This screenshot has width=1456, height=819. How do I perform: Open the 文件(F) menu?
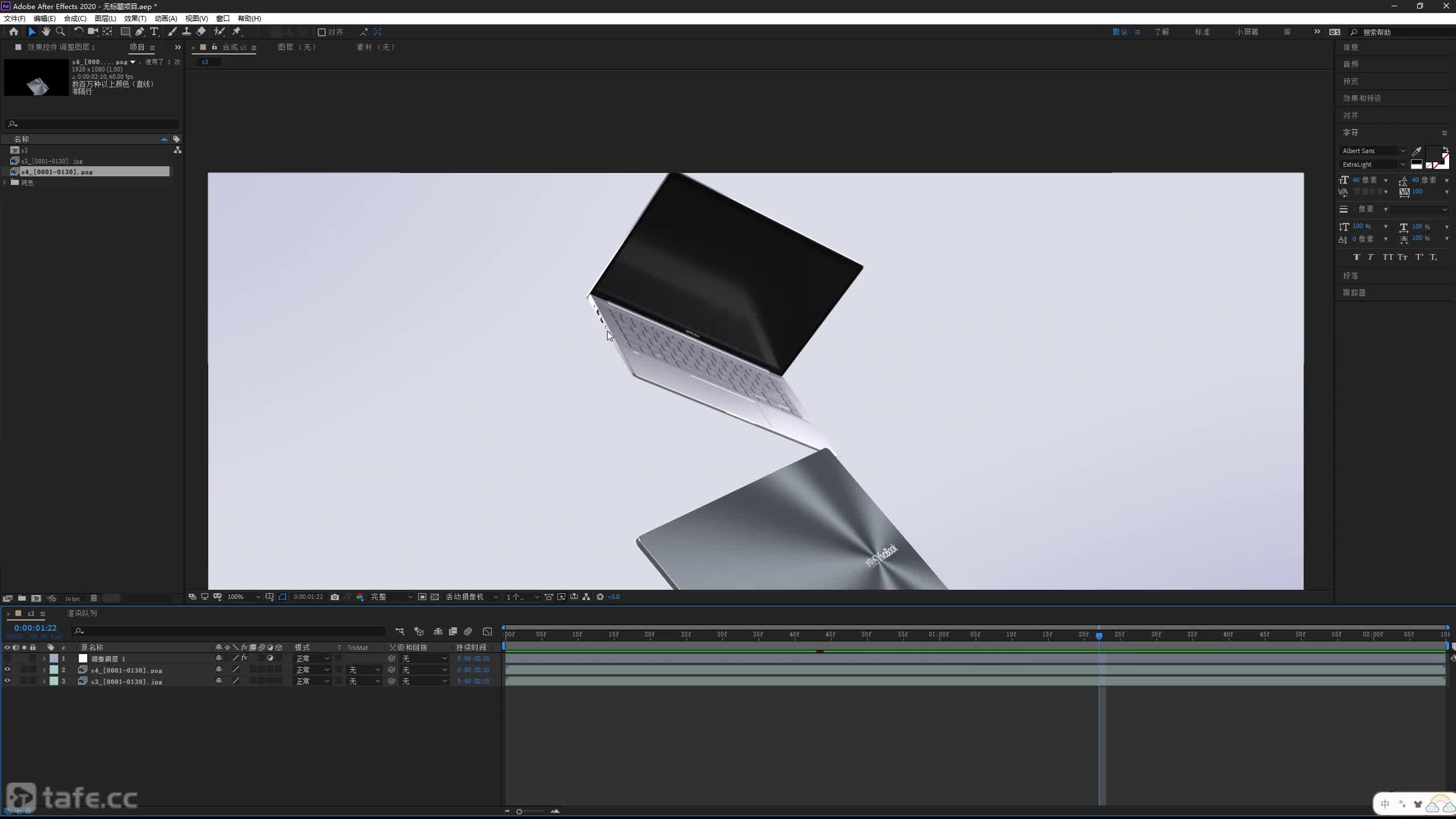(14, 18)
